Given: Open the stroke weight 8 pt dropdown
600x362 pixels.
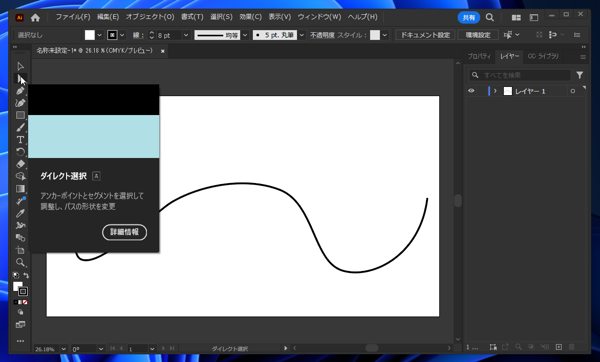Looking at the screenshot, I should click(x=186, y=35).
